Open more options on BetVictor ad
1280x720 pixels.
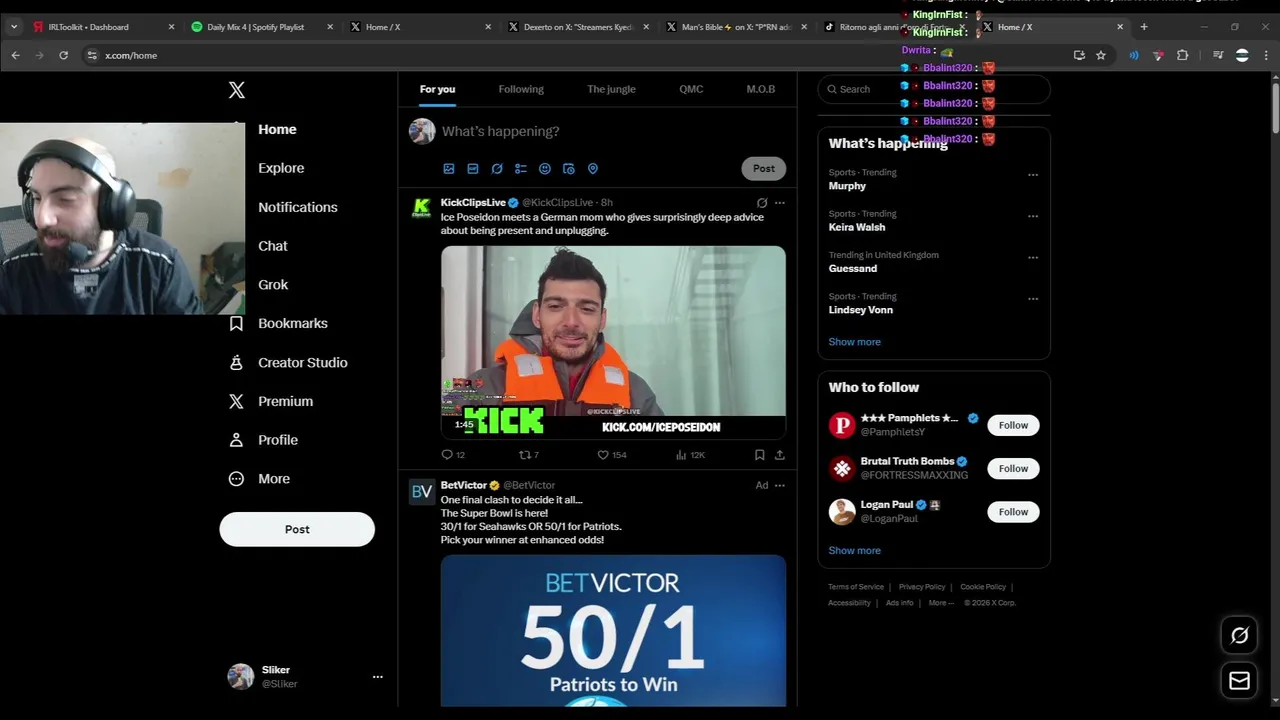780,485
